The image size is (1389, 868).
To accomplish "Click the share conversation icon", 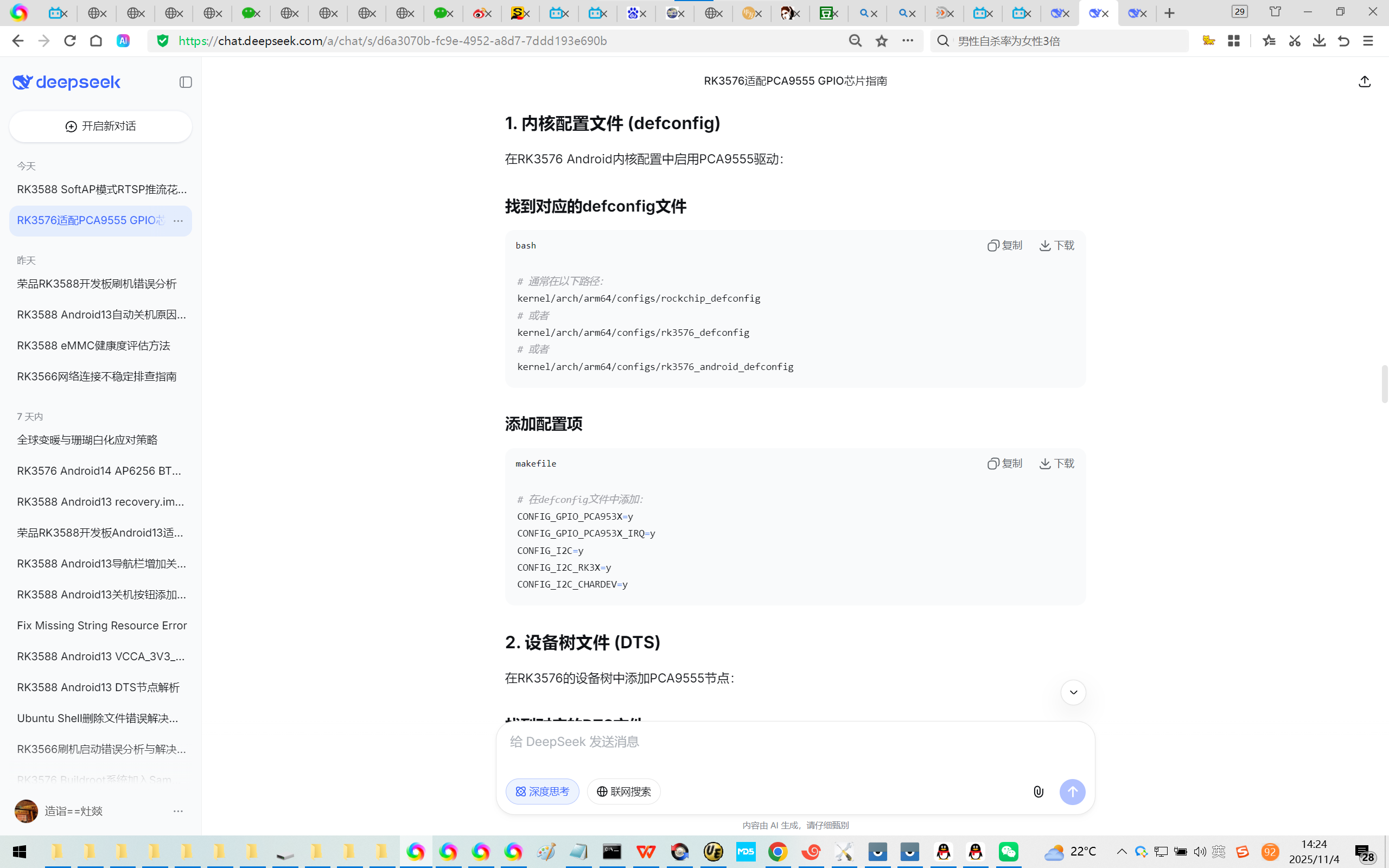I will click(x=1365, y=81).
